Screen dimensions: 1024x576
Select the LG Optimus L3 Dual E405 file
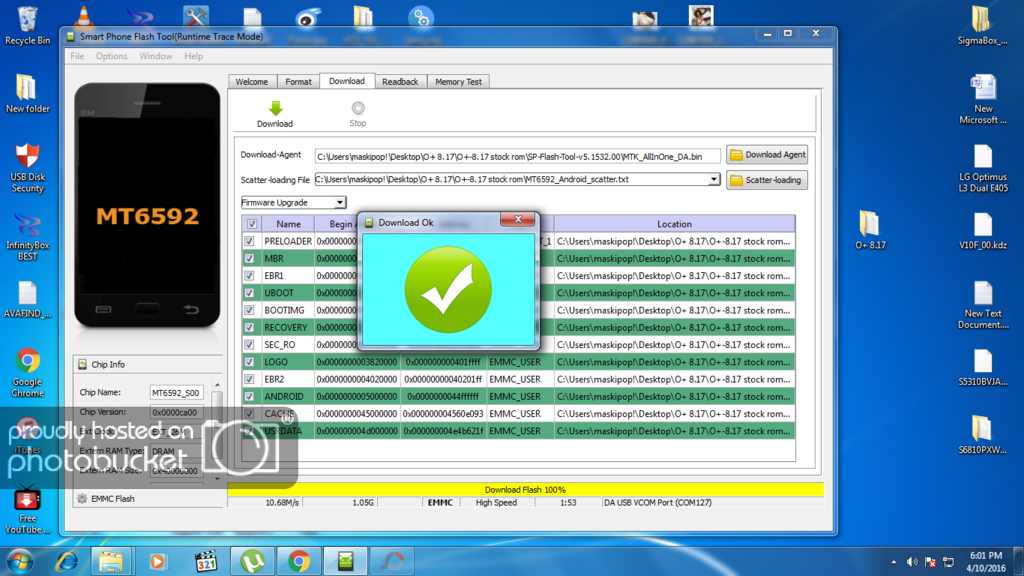coord(983,168)
